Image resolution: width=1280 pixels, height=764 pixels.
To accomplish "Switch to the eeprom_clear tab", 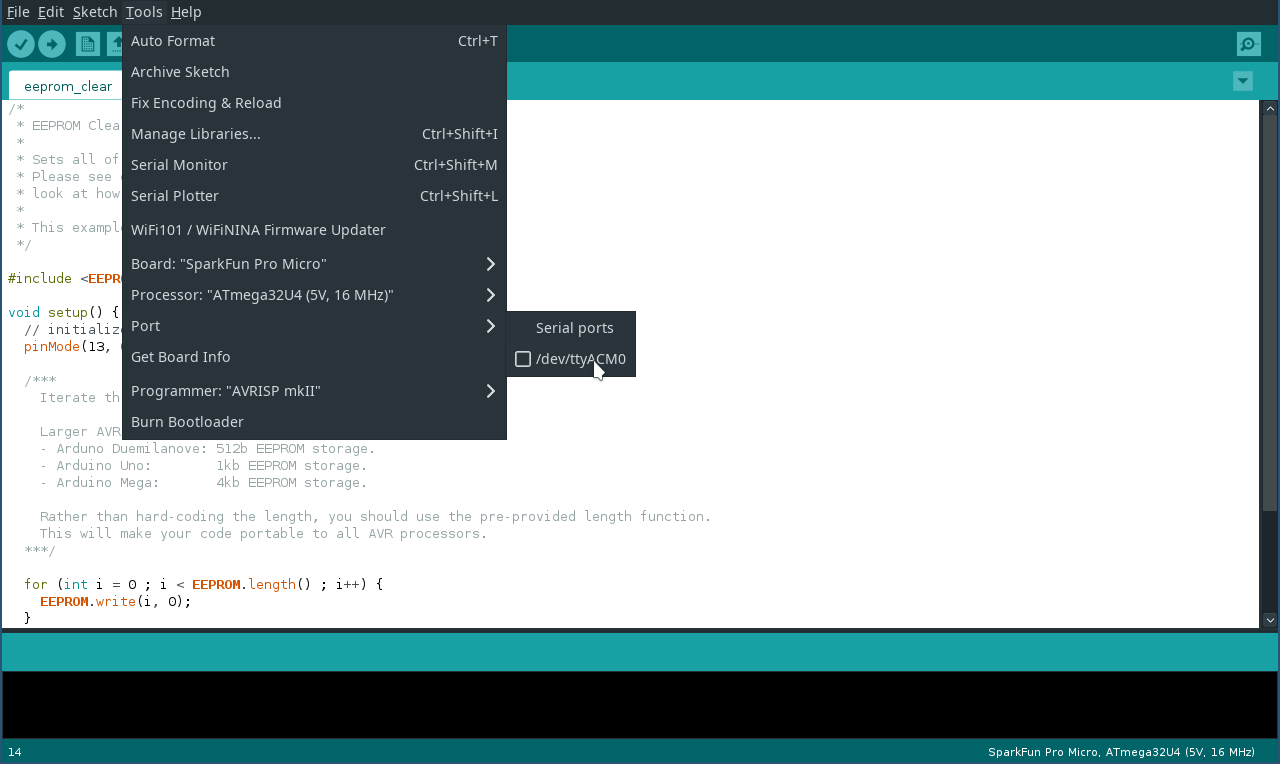I will (x=68, y=86).
